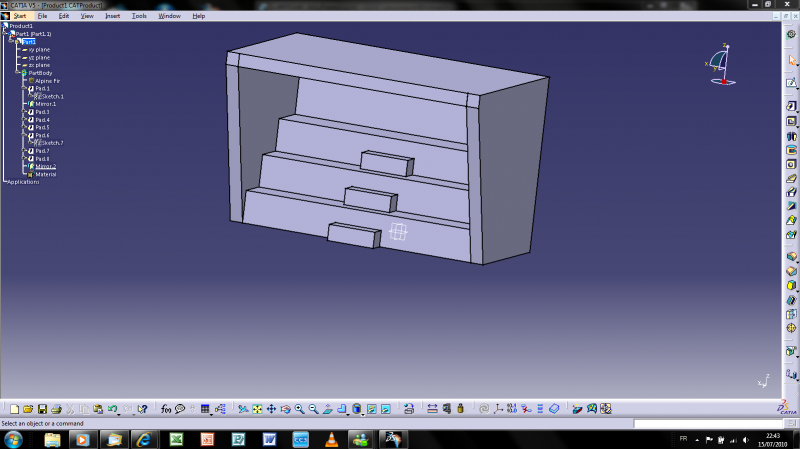800x449 pixels.
Task: Select the xy plane in the tree
Action: point(39,49)
